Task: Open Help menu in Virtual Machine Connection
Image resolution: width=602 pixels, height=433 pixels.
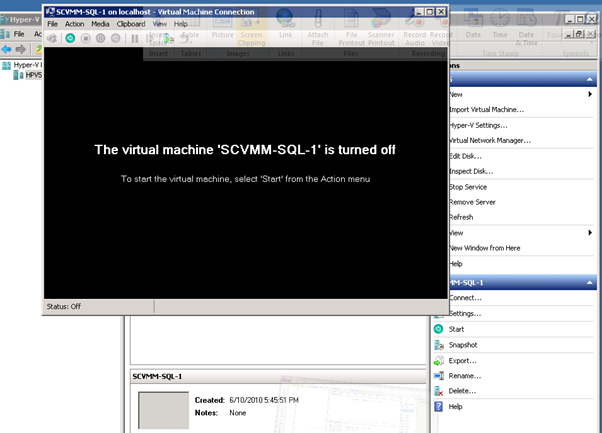Action: [x=180, y=24]
